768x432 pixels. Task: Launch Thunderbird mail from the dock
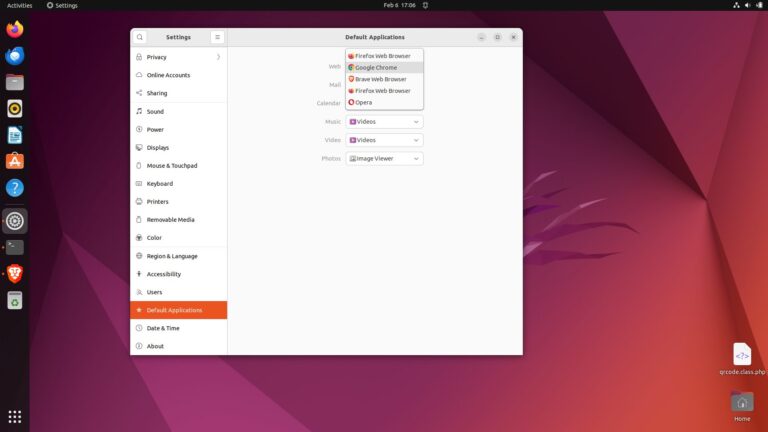pyautogui.click(x=15, y=56)
